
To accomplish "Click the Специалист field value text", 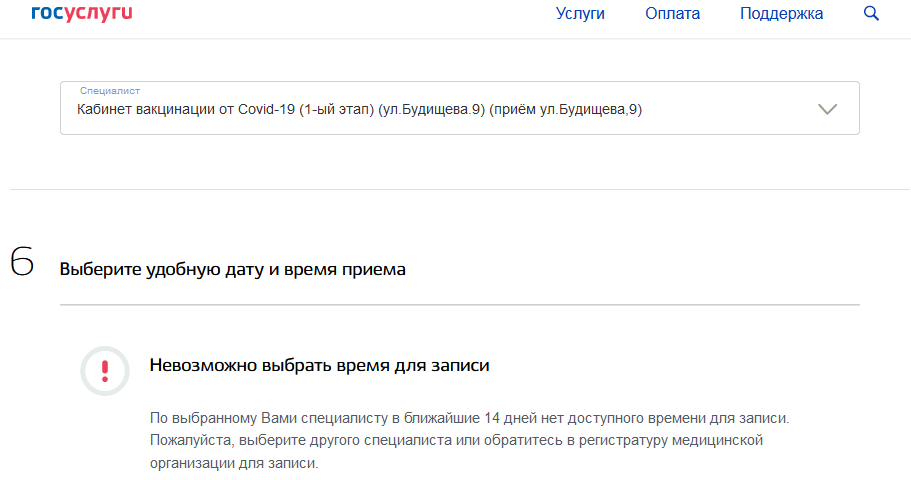I will coord(359,109).
